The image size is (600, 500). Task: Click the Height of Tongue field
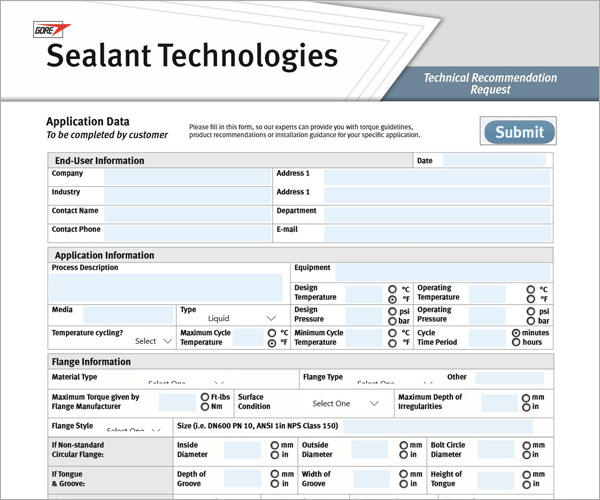coord(496,480)
